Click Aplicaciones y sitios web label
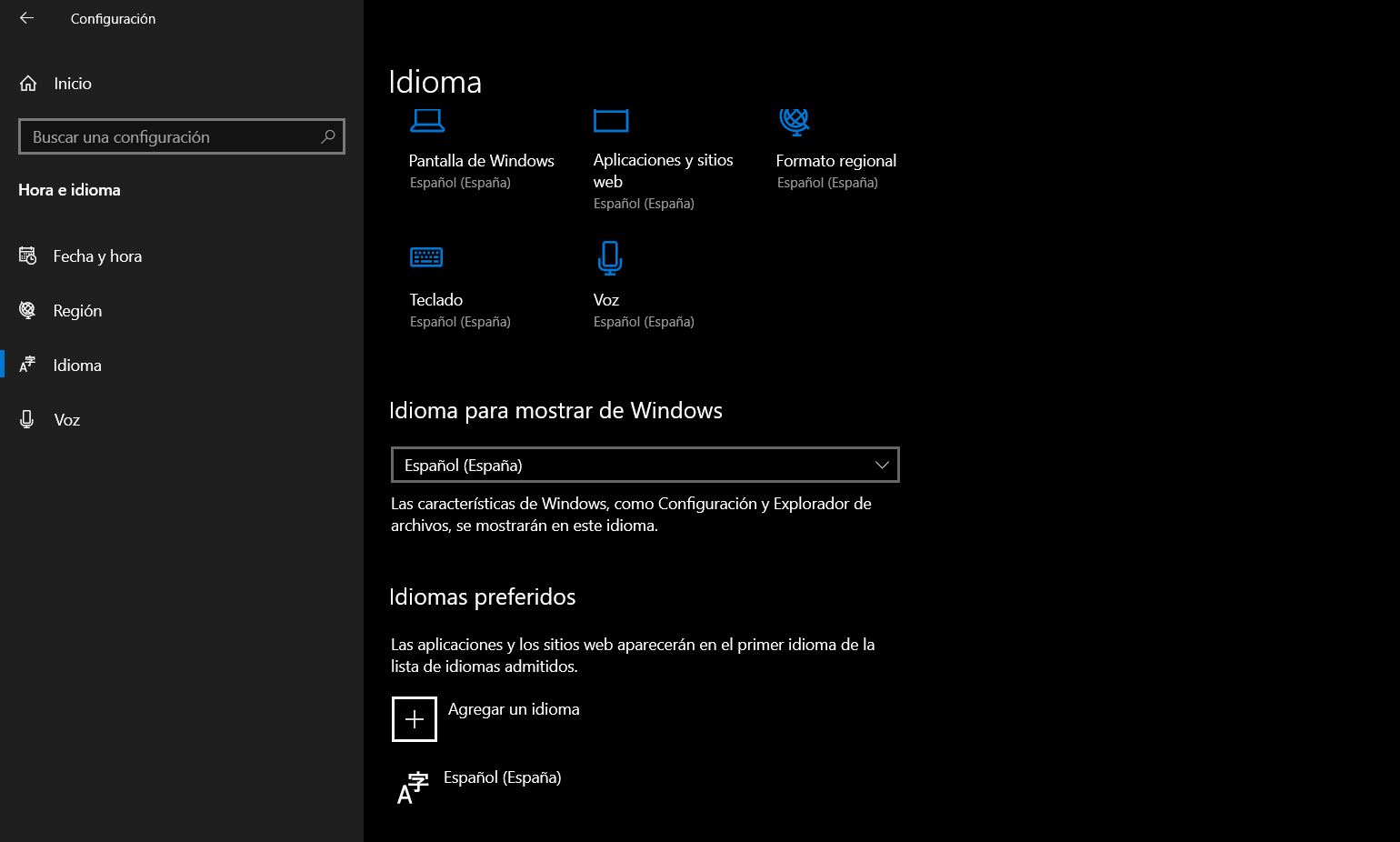The width and height of the screenshot is (1400, 842). click(x=664, y=171)
